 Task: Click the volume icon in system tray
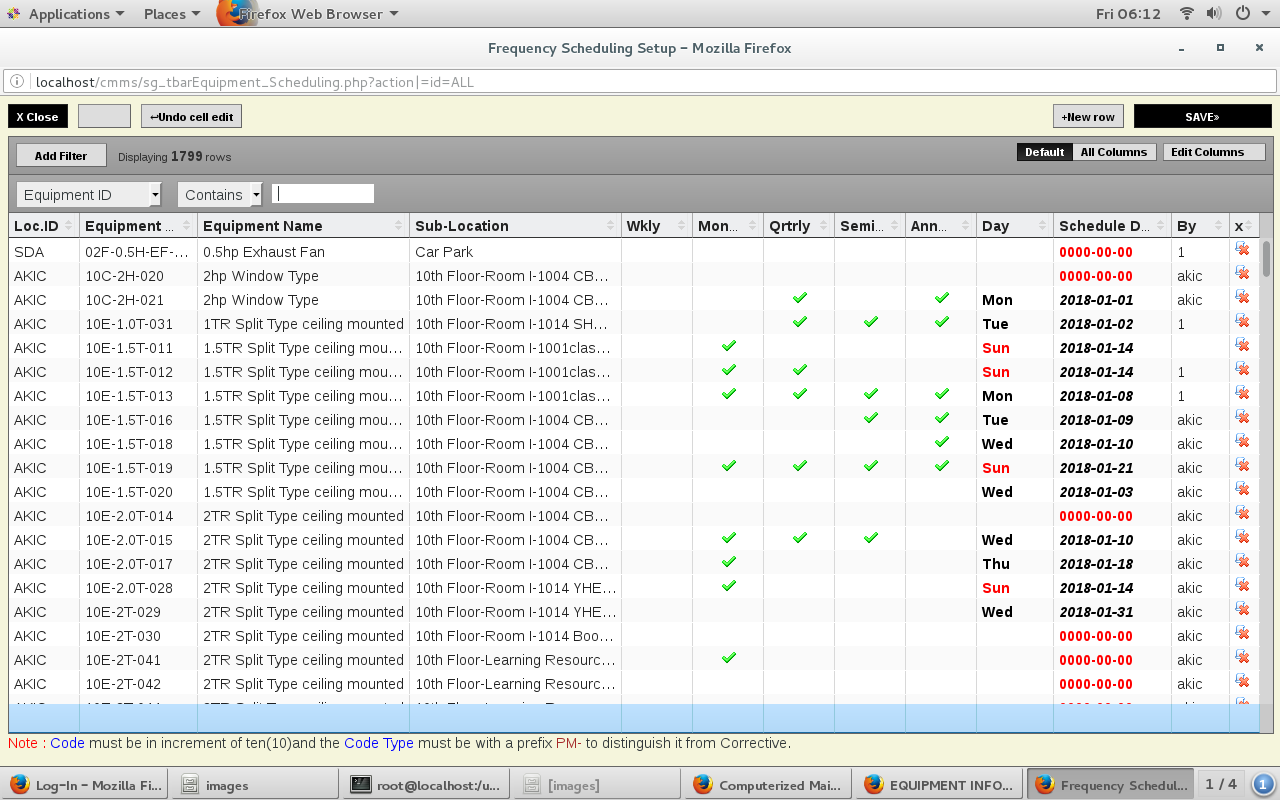click(x=1214, y=14)
